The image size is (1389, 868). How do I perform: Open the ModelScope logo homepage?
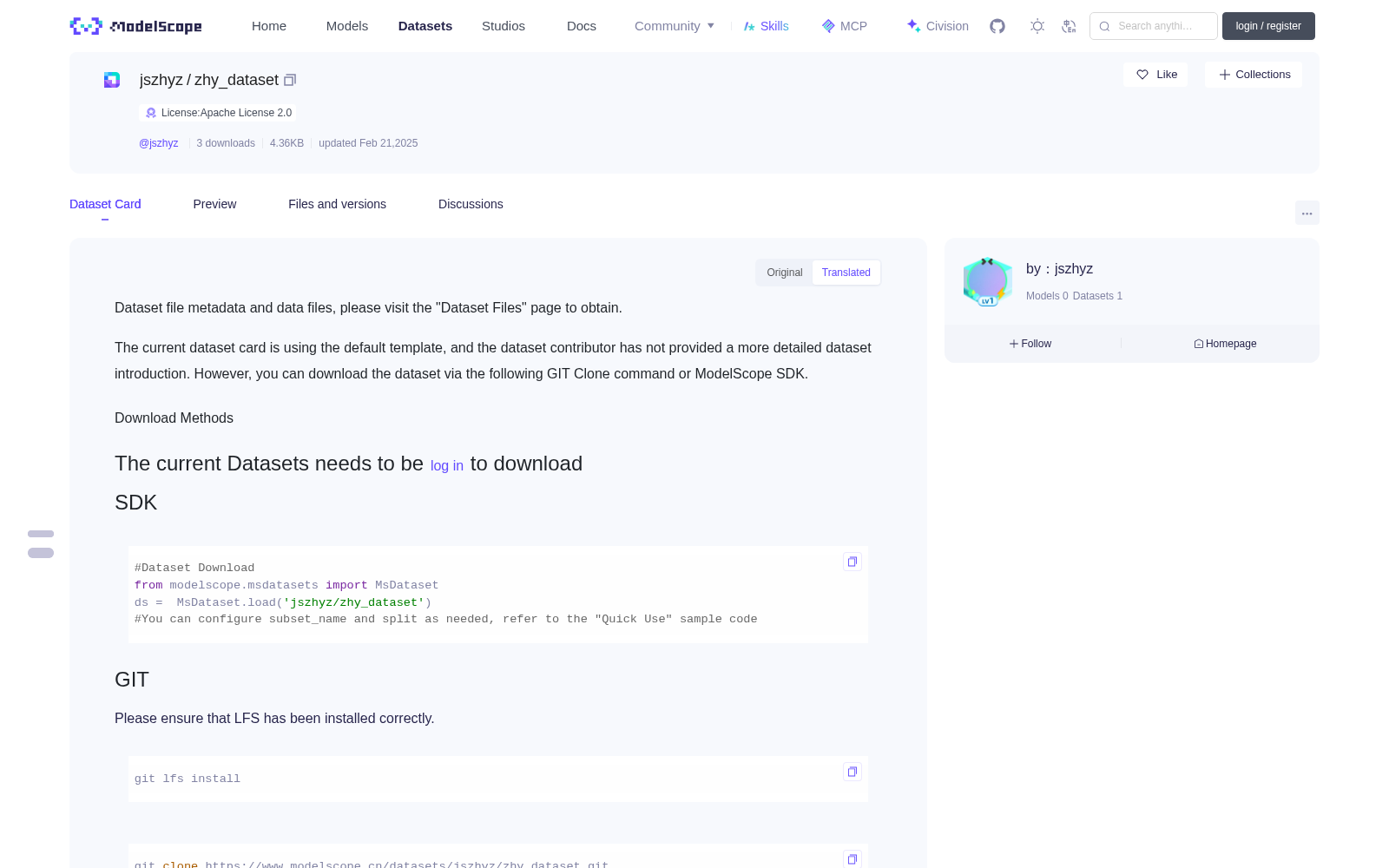coord(135,26)
